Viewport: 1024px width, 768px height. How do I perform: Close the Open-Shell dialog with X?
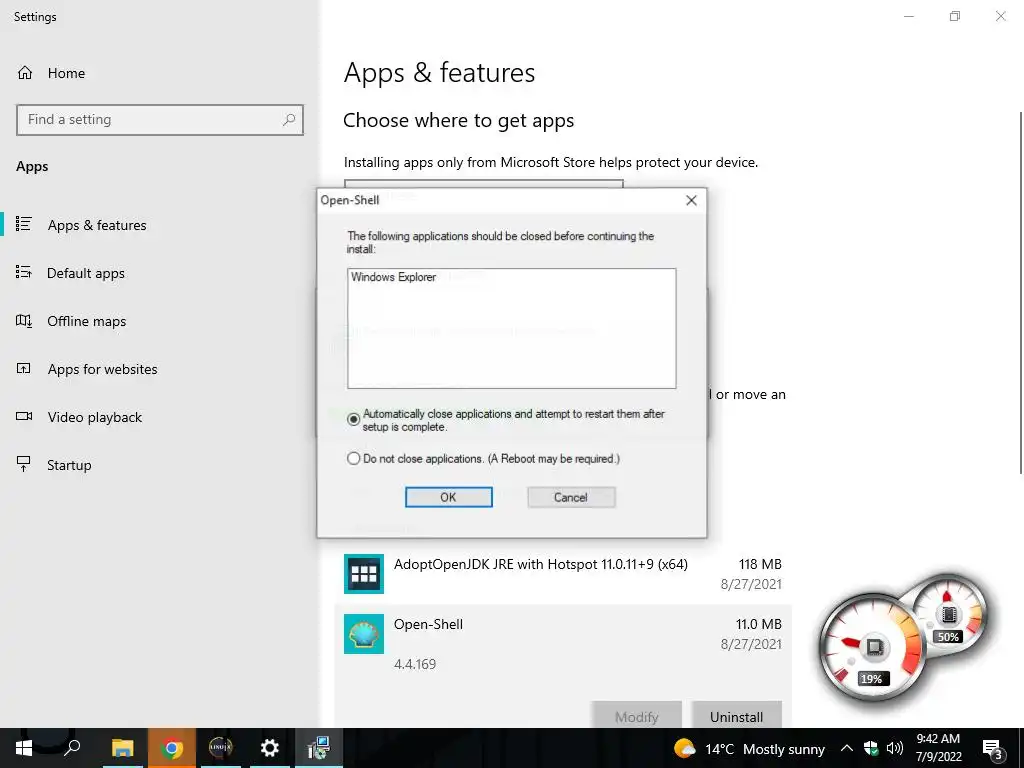[691, 200]
